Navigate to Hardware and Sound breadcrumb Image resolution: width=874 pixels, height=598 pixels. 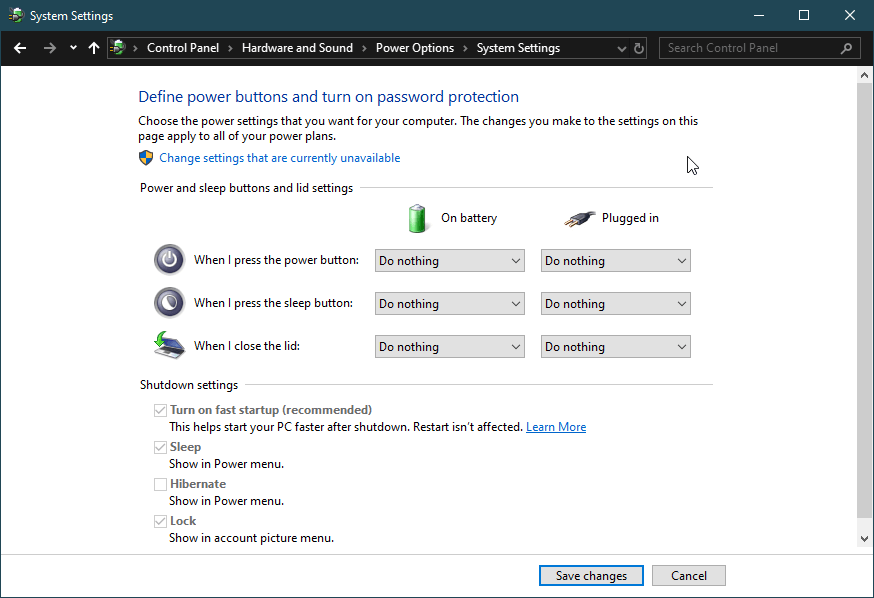coord(297,48)
